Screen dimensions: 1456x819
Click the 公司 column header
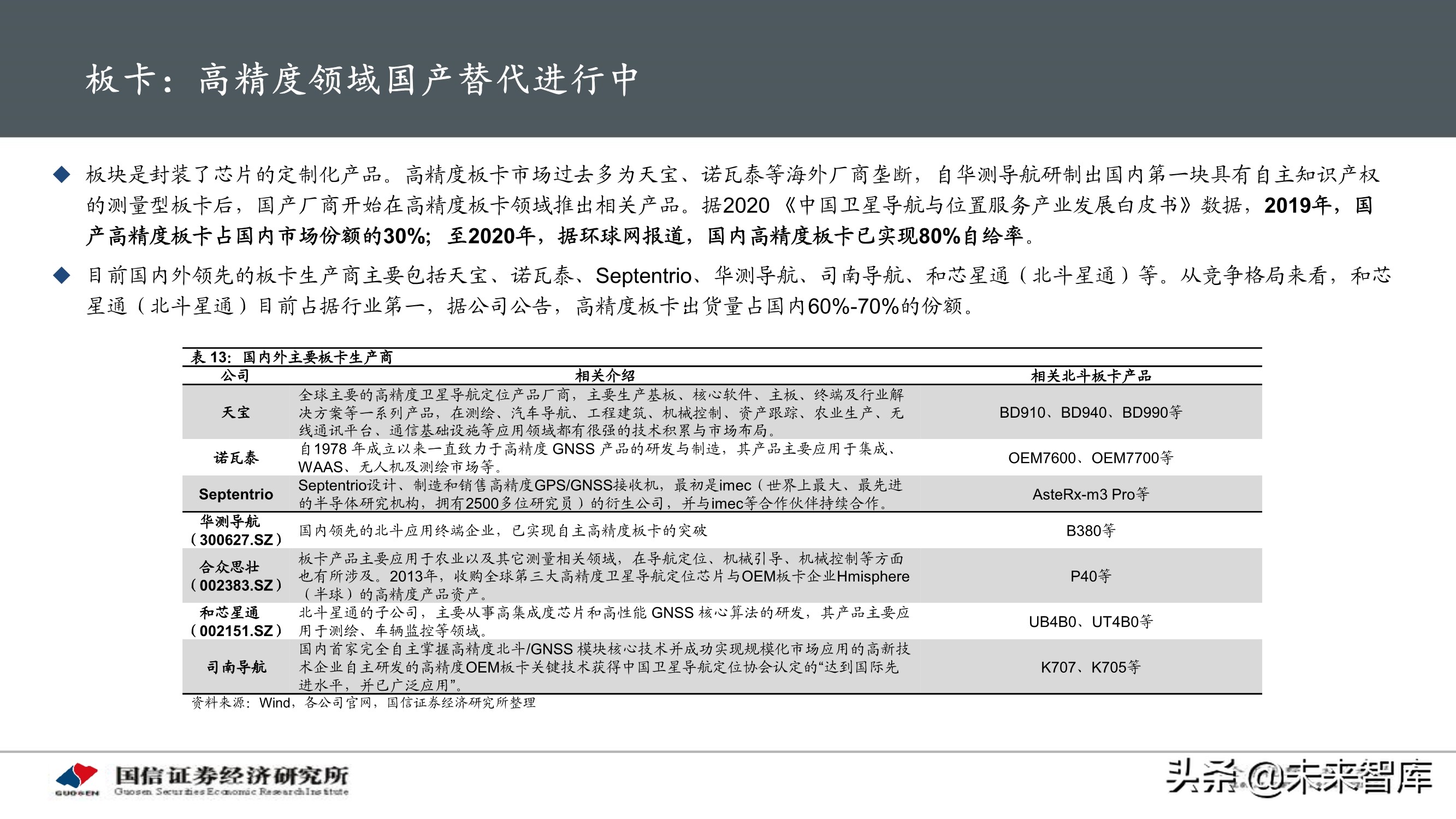pyautogui.click(x=234, y=376)
